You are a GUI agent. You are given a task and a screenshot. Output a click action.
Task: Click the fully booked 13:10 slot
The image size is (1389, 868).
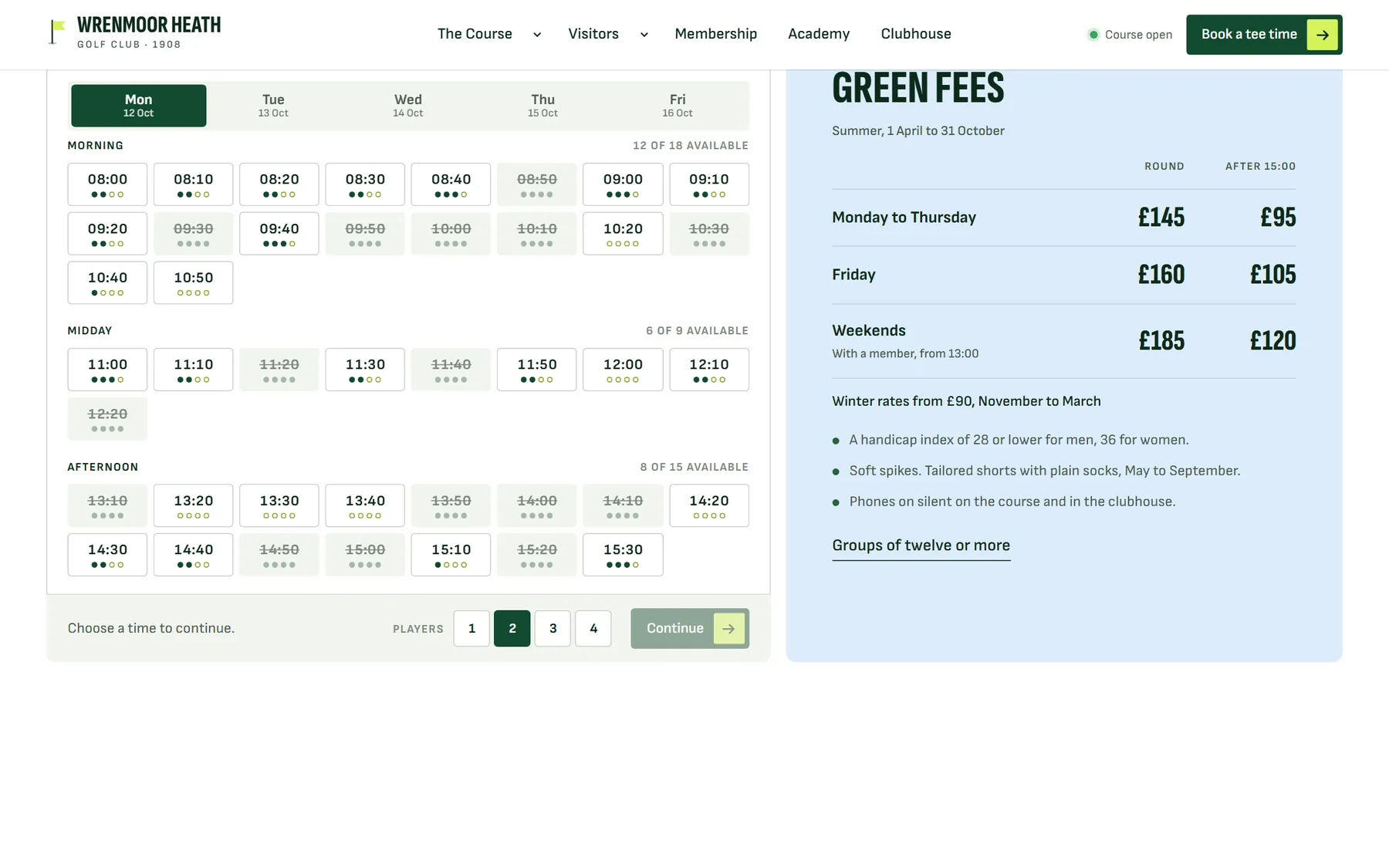(107, 505)
